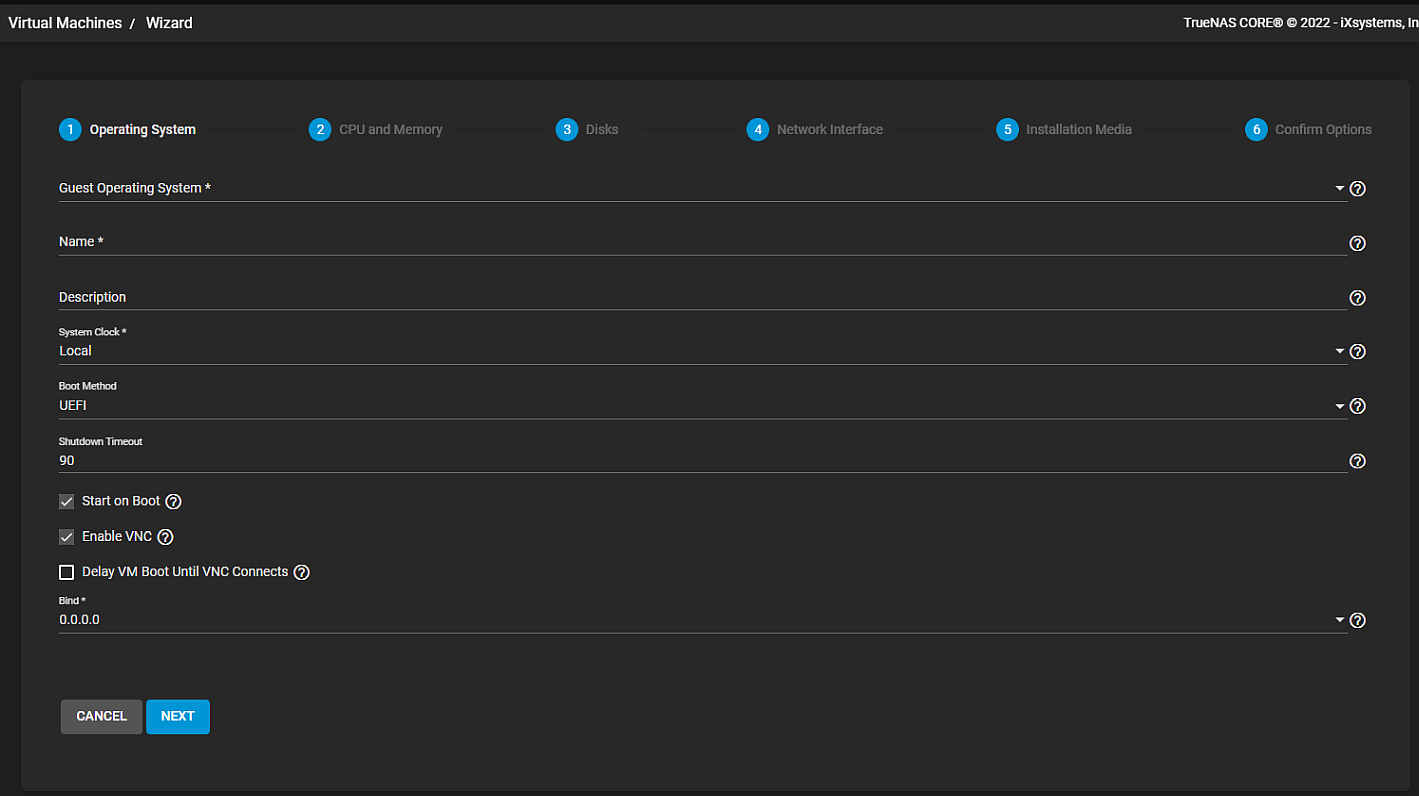Open the Guest Operating System dropdown
1419x796 pixels.
pos(700,188)
